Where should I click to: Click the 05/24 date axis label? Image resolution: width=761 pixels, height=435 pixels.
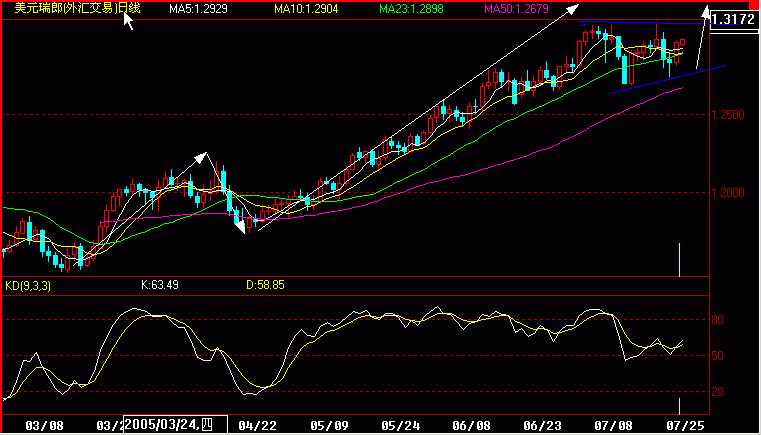402,426
